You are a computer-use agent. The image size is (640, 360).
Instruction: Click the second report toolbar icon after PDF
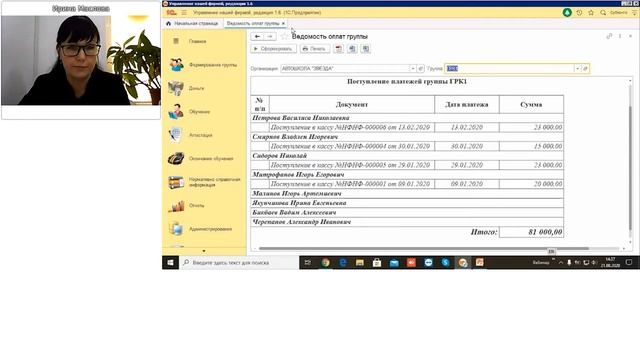(352, 49)
